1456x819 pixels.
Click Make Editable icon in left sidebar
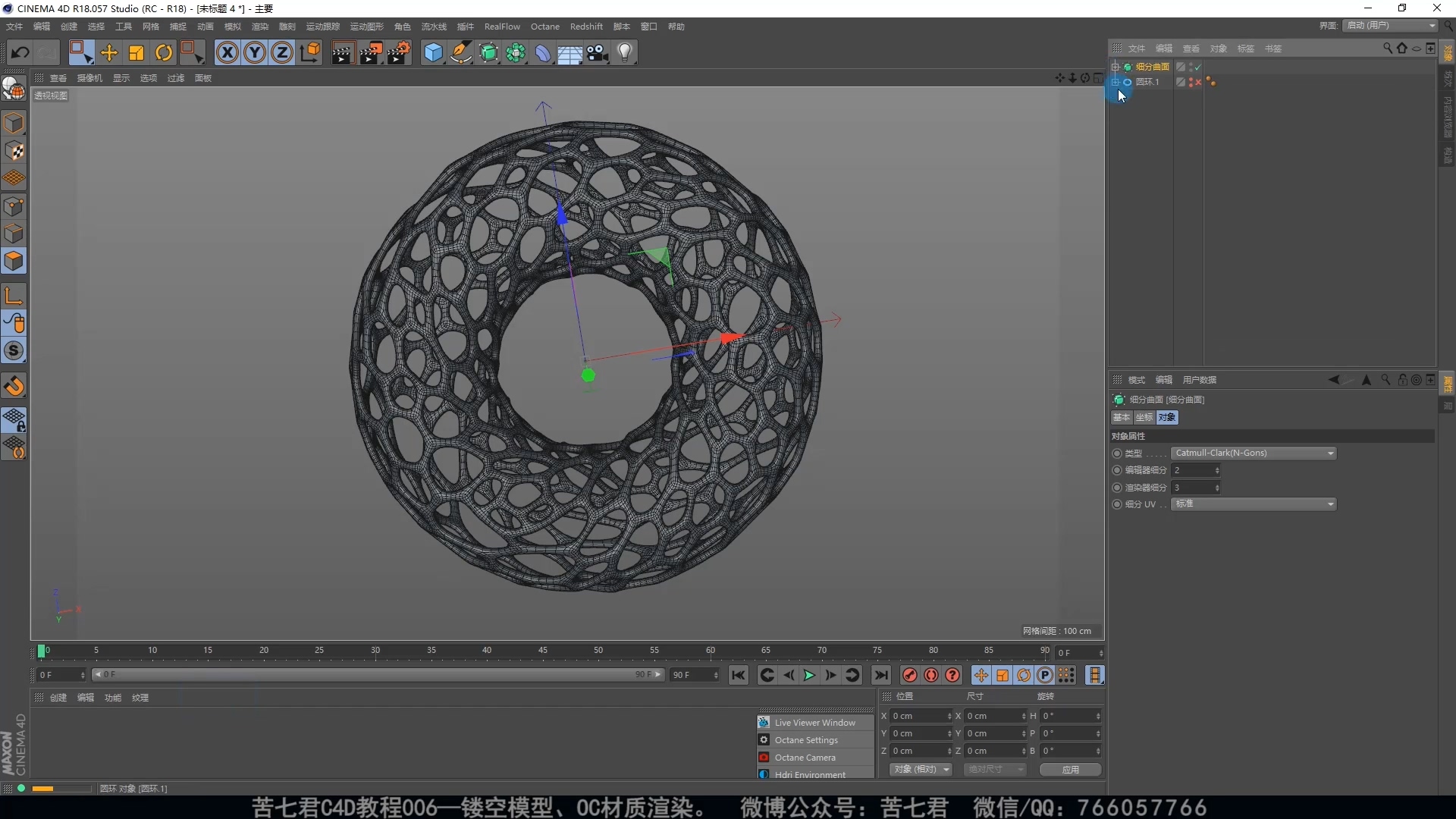tap(14, 89)
